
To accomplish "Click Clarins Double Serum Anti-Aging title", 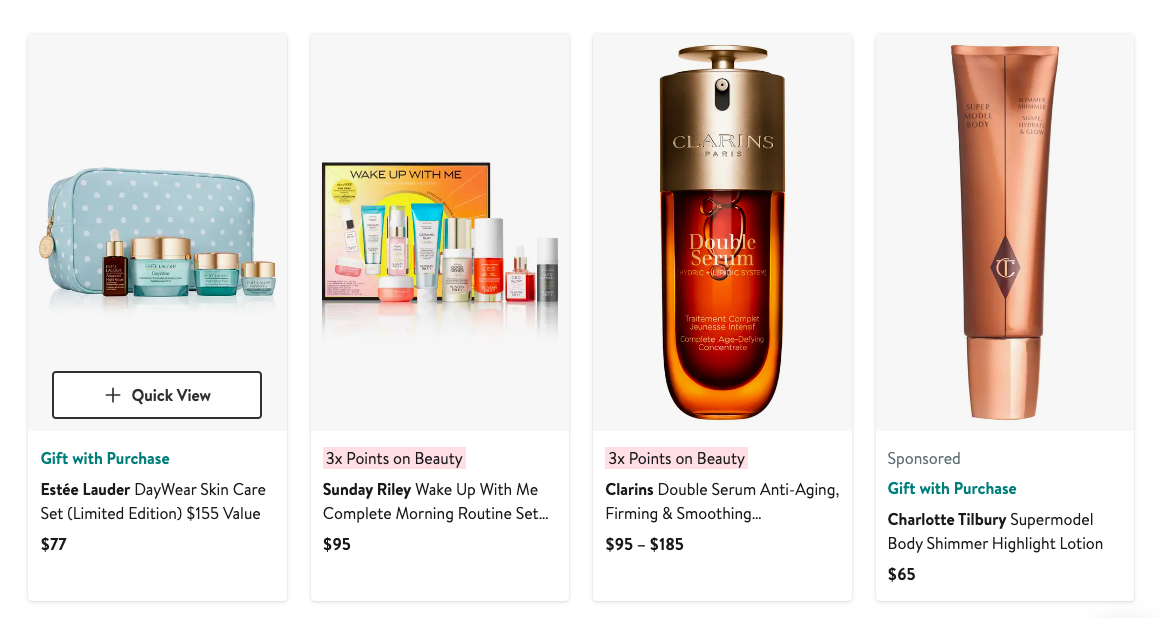I will pos(722,501).
